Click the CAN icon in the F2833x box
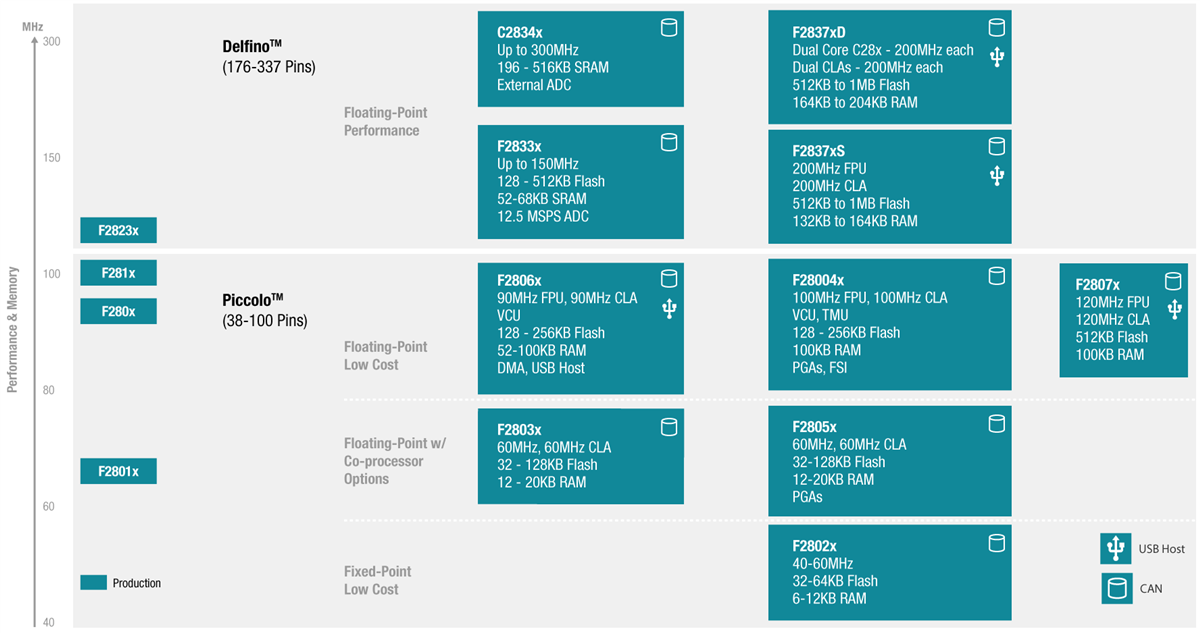Image resolution: width=1200 pixels, height=633 pixels. click(x=669, y=143)
